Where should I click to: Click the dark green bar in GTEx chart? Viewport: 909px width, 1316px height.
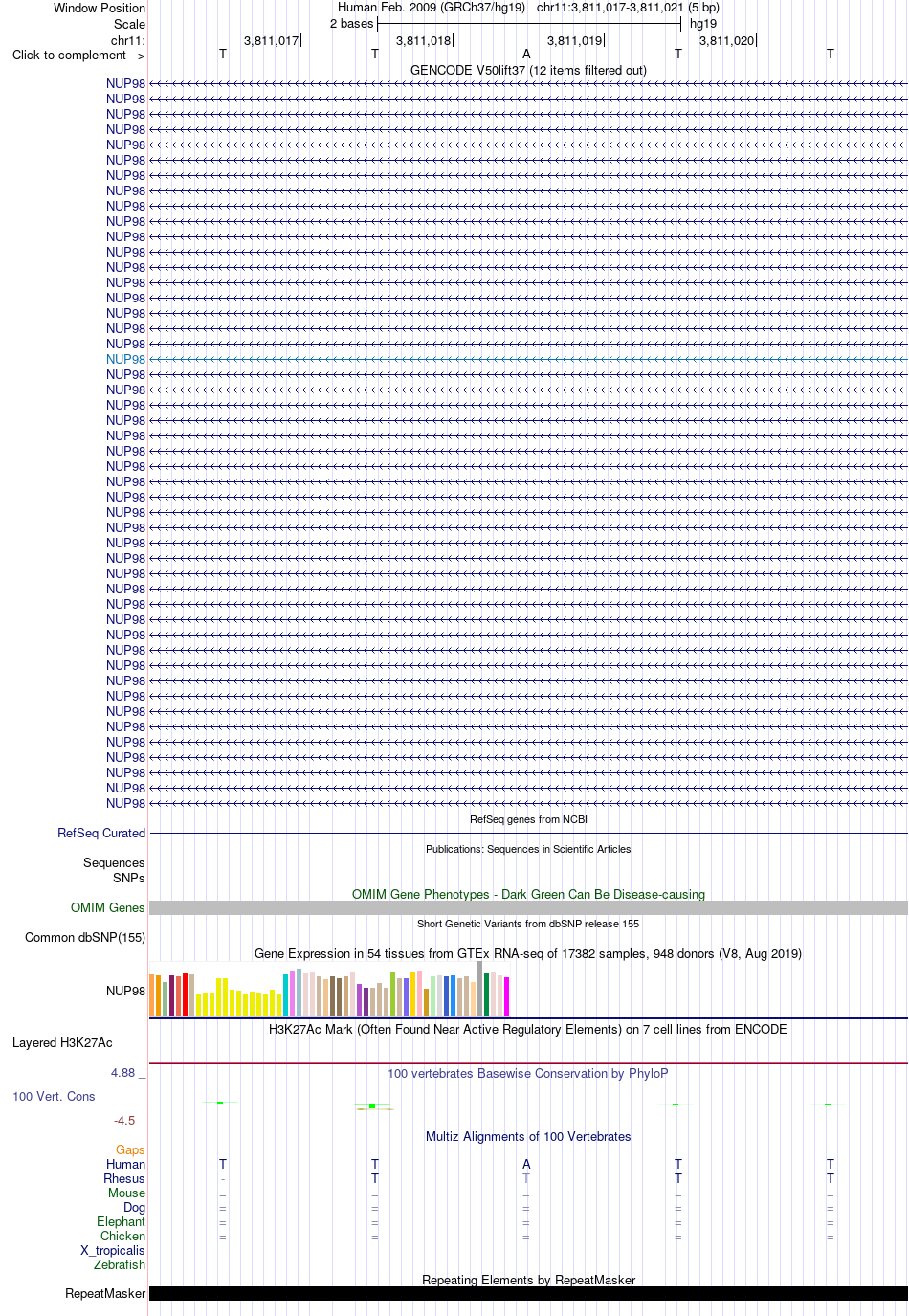[486, 994]
